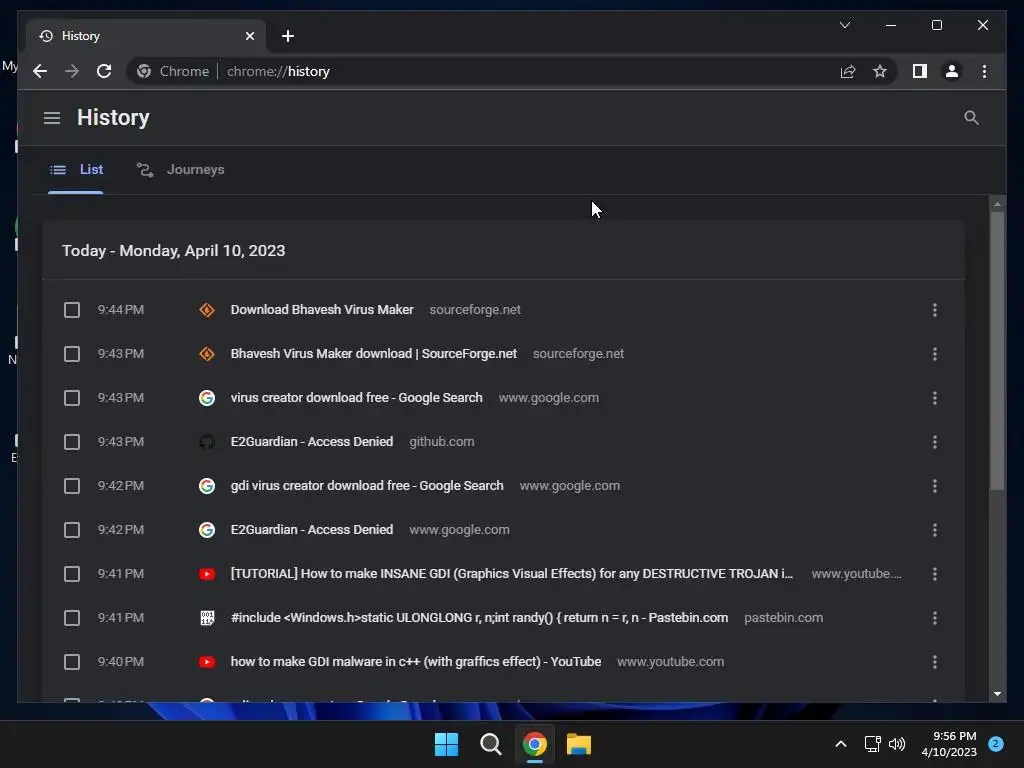Open how to make GDI malware YouTube link
Screen dimensions: 1024x768
(x=416, y=662)
